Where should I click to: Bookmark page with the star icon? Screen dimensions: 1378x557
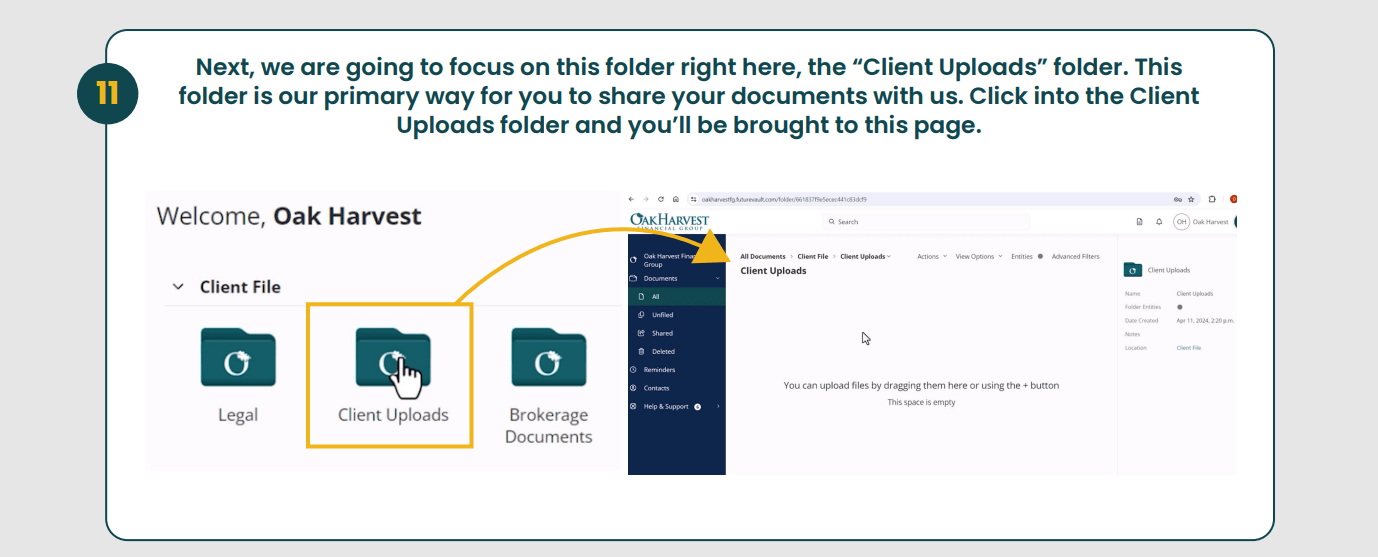[1191, 199]
